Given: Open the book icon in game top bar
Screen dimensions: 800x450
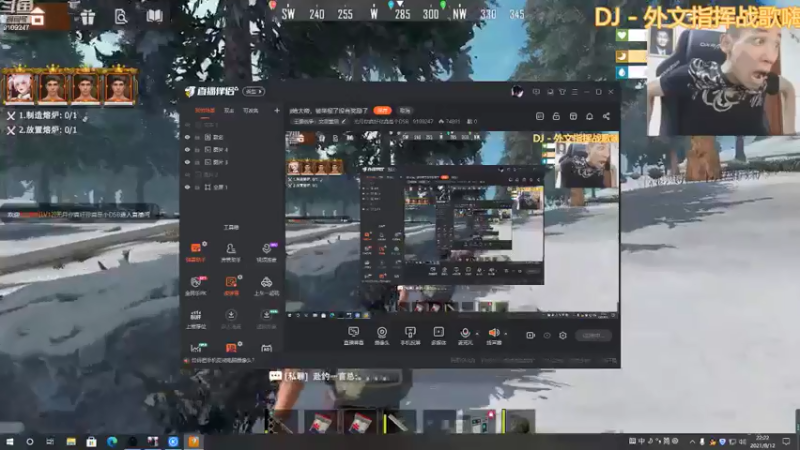Looking at the screenshot, I should pyautogui.click(x=155, y=16).
